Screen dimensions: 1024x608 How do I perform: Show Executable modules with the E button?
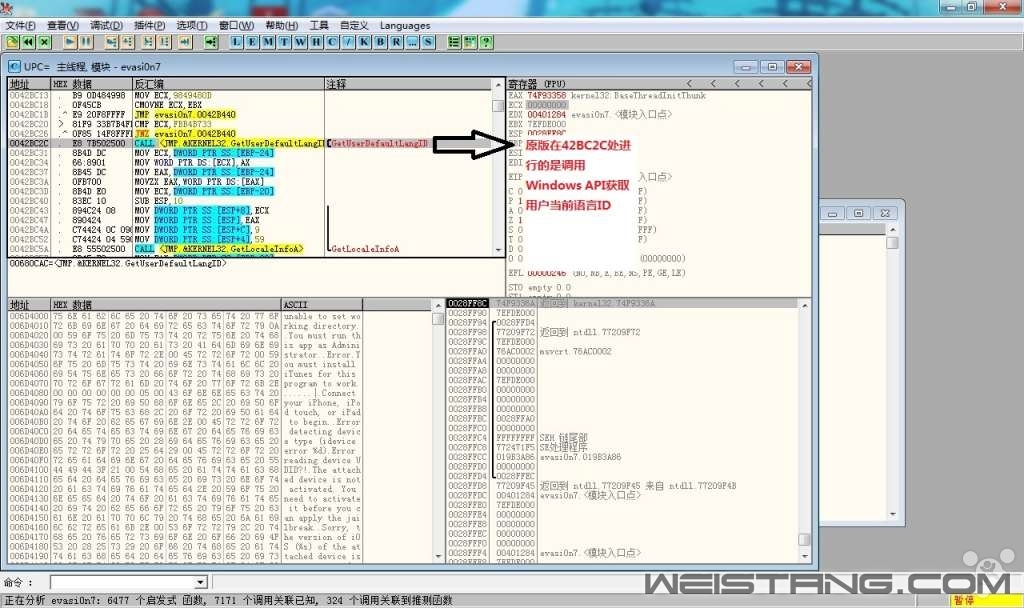253,42
